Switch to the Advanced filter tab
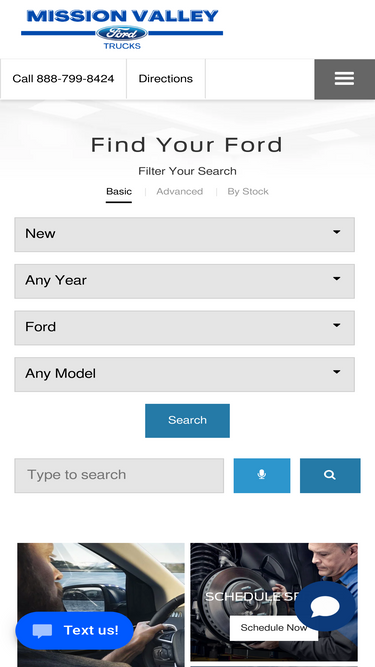Screen dimensions: 375x667 [x=179, y=191]
